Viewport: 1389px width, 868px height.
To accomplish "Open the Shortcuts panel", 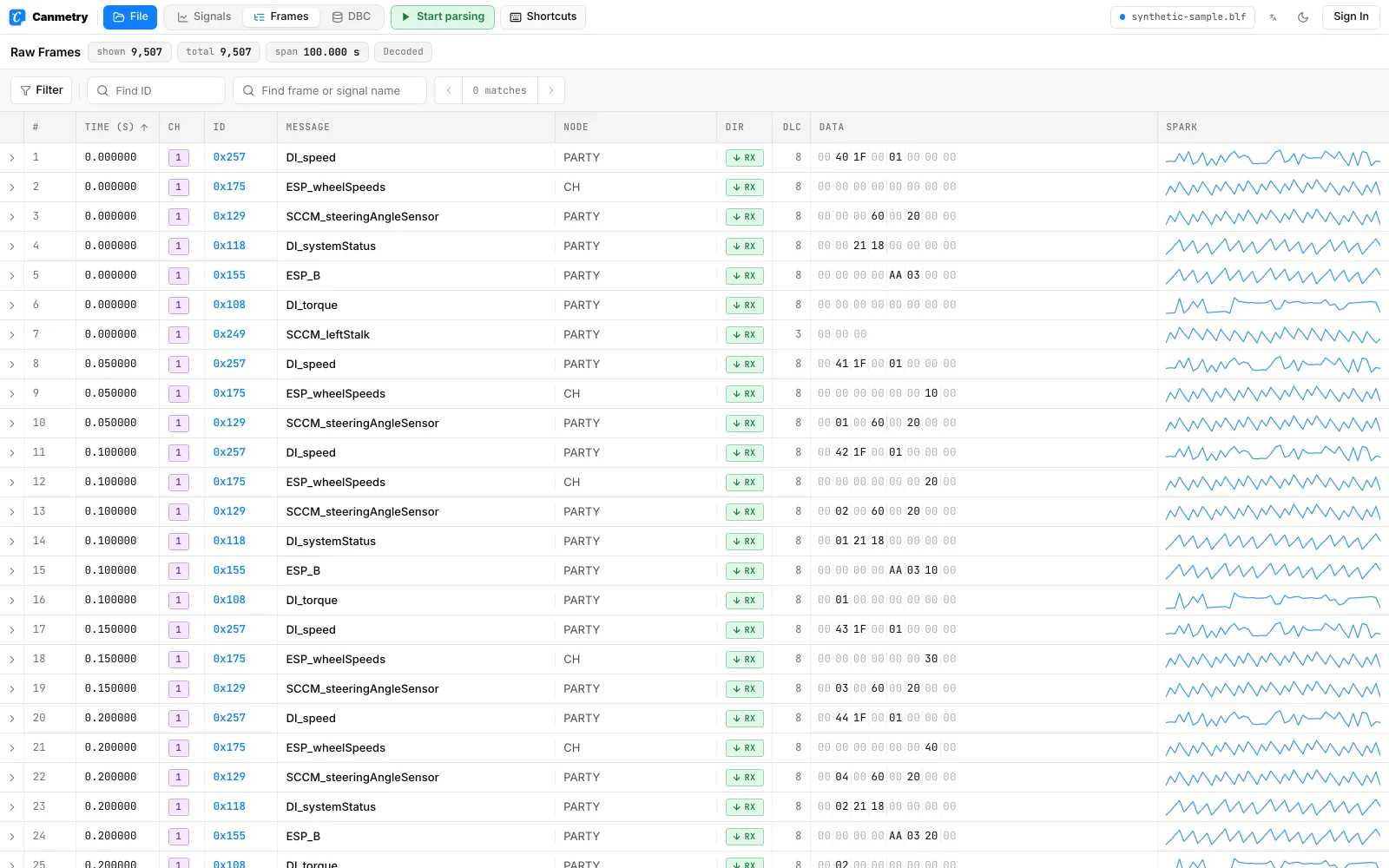I will (x=543, y=17).
